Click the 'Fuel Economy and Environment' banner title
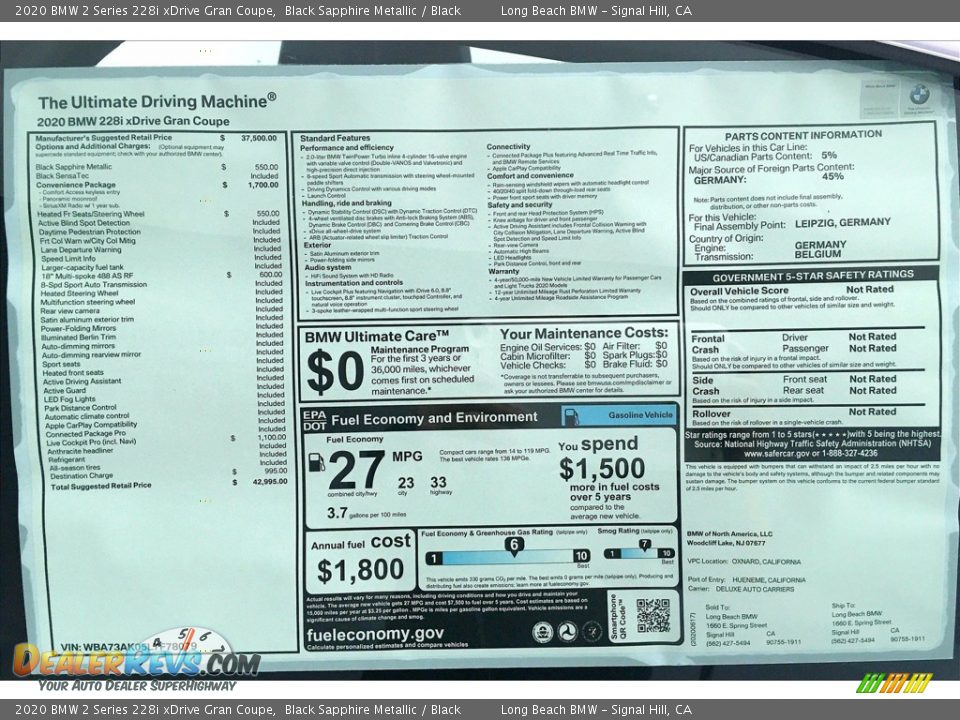 (434, 419)
